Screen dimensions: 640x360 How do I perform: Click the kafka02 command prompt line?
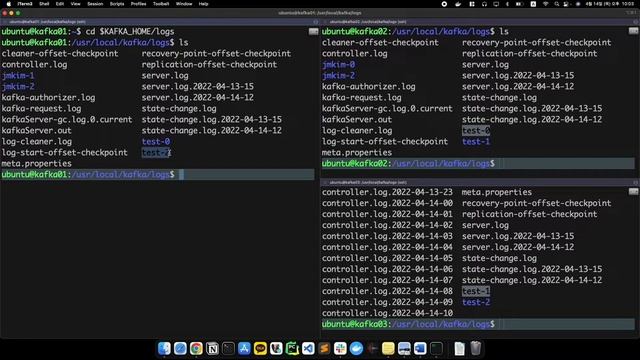point(478,163)
